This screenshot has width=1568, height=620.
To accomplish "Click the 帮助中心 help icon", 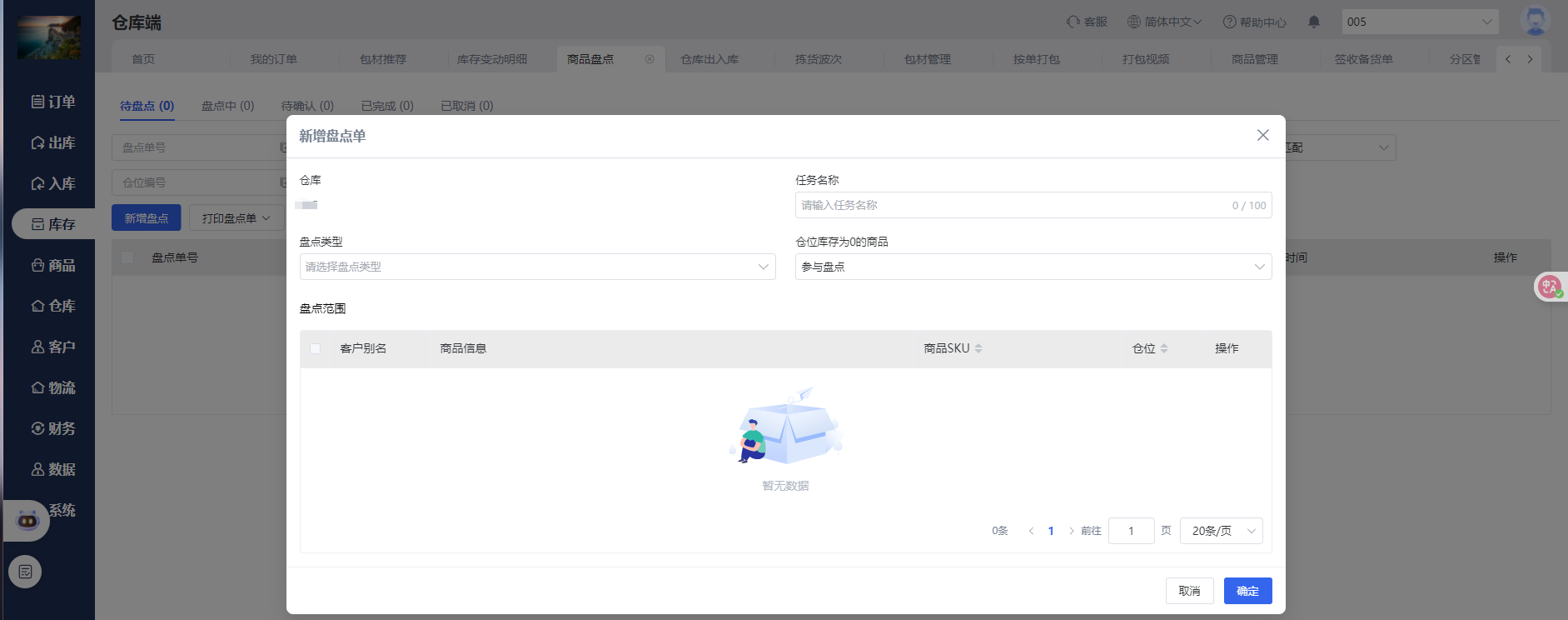I will coord(1229,22).
